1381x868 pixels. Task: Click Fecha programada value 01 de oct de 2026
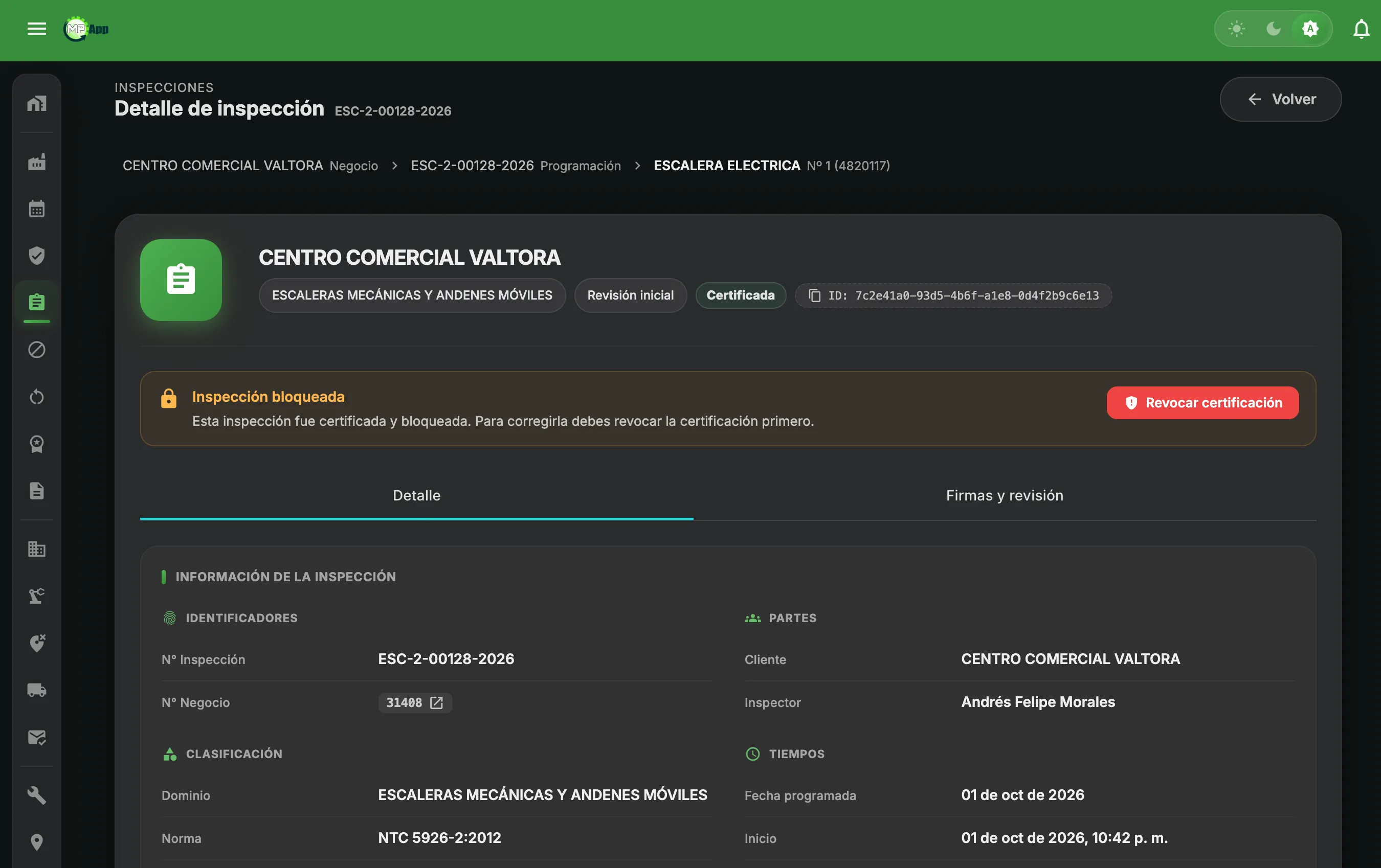click(1022, 795)
